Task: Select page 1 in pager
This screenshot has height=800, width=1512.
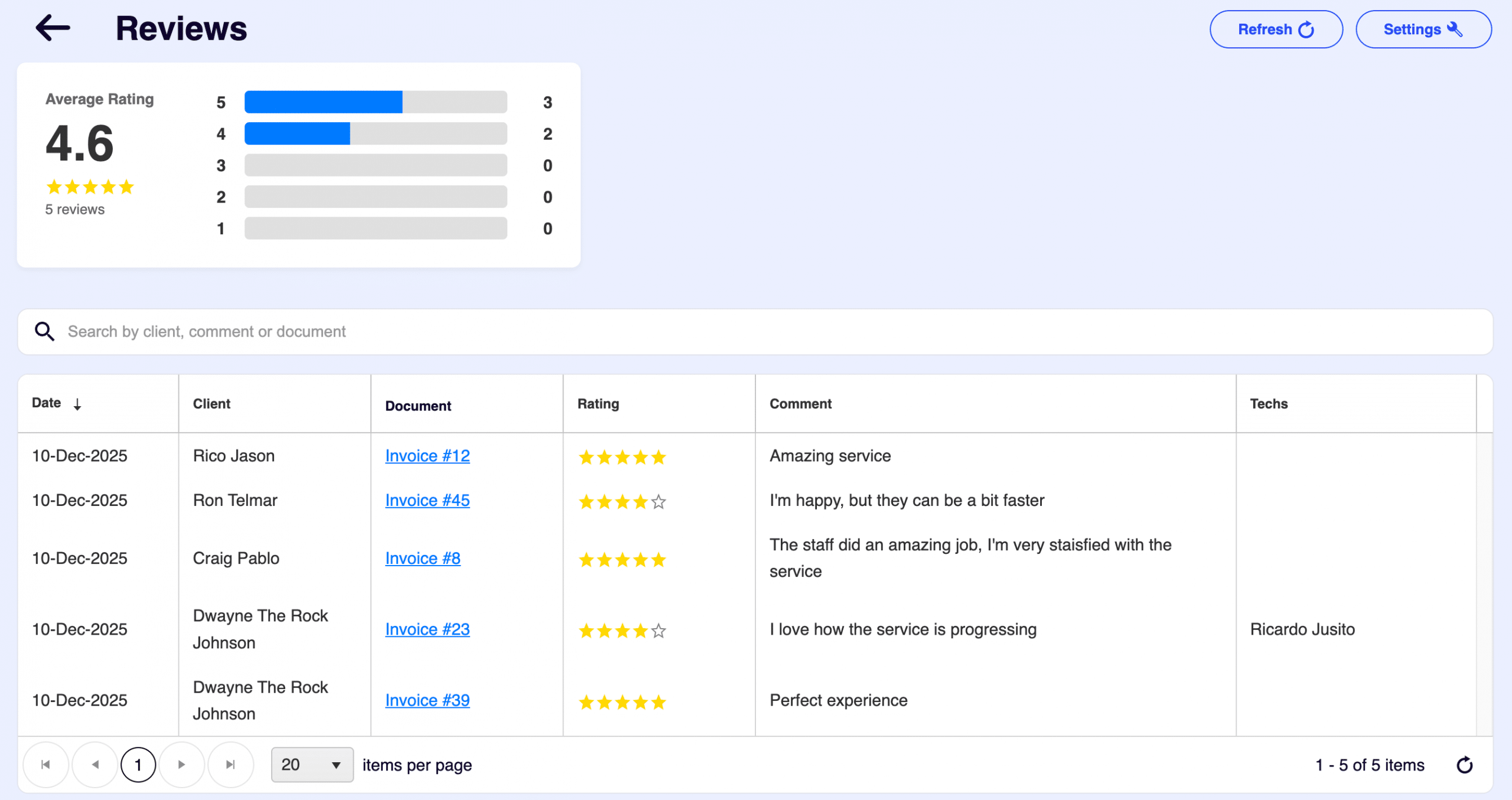Action: (x=138, y=765)
